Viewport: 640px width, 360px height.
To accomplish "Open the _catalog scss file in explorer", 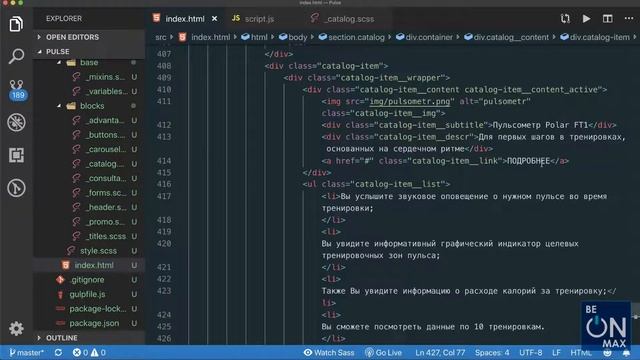I will point(105,164).
